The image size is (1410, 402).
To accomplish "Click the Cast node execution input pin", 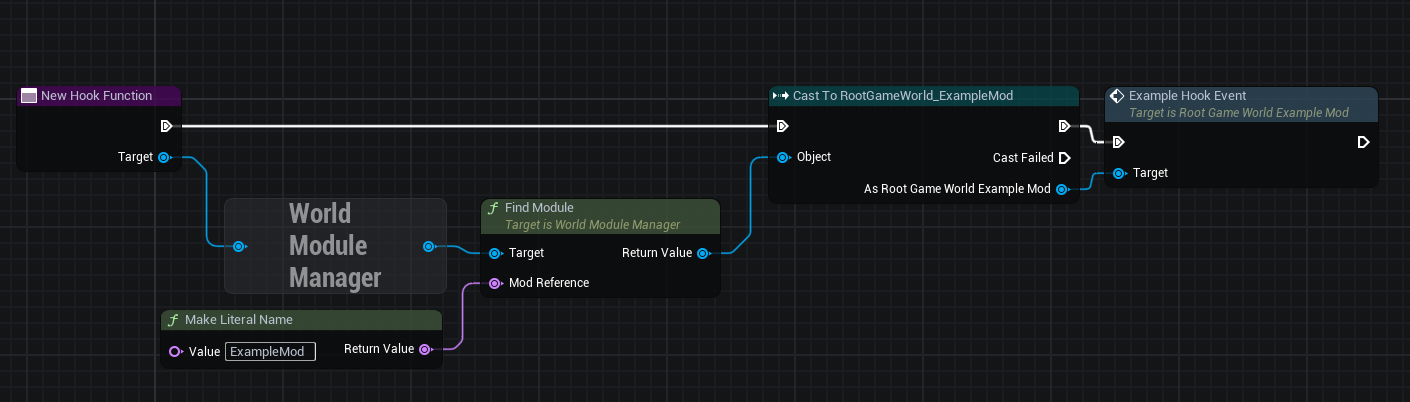I will pyautogui.click(x=782, y=126).
